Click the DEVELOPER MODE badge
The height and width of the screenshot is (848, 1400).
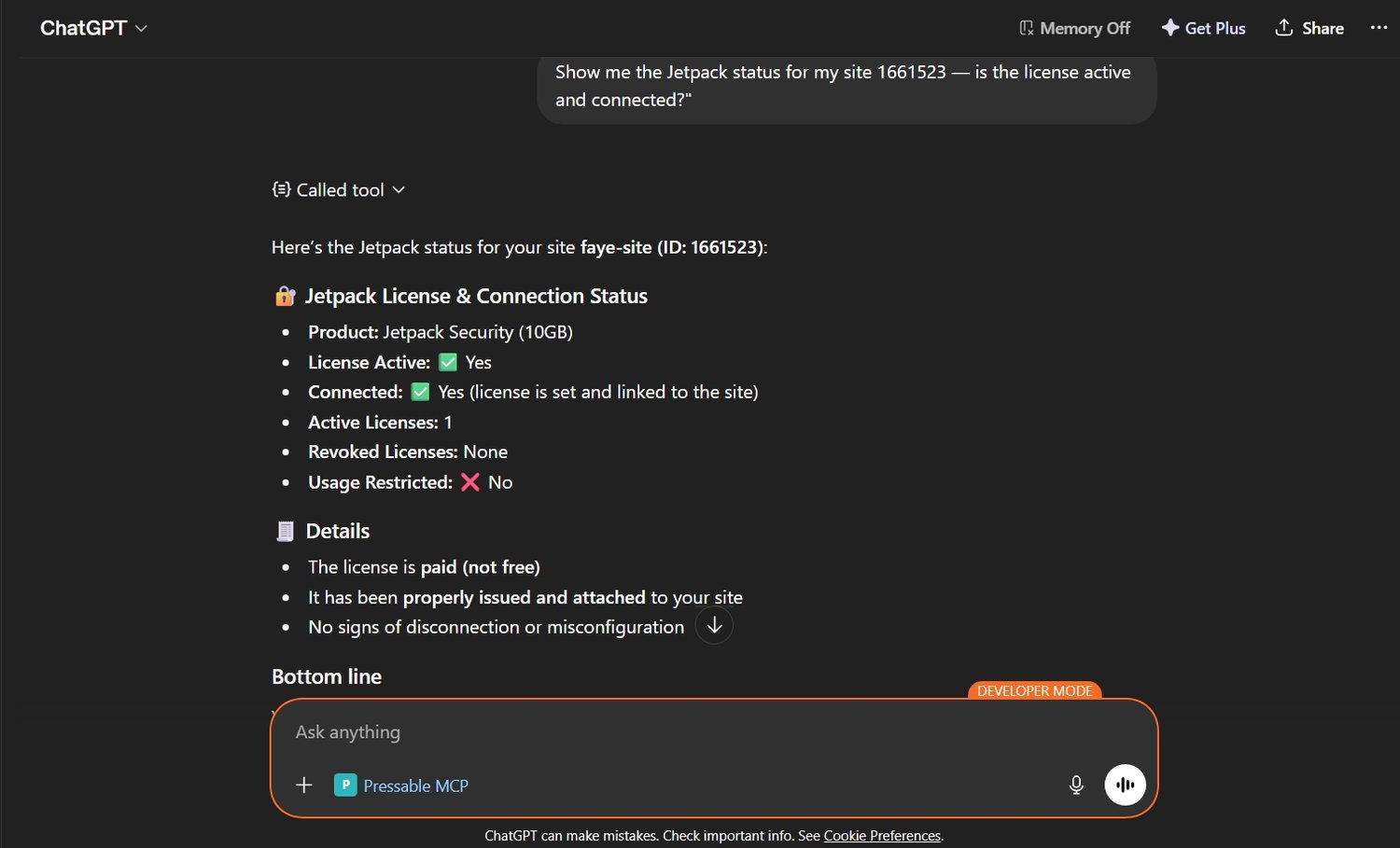point(1035,691)
